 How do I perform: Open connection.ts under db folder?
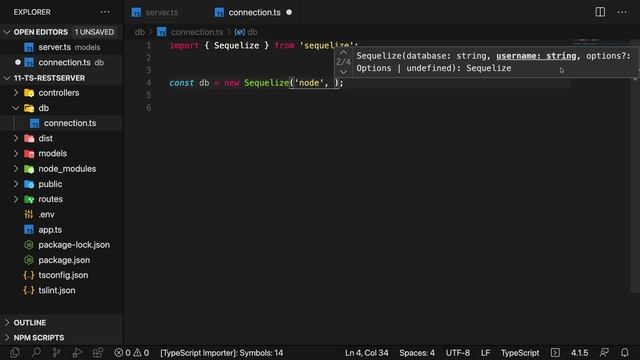(61, 123)
